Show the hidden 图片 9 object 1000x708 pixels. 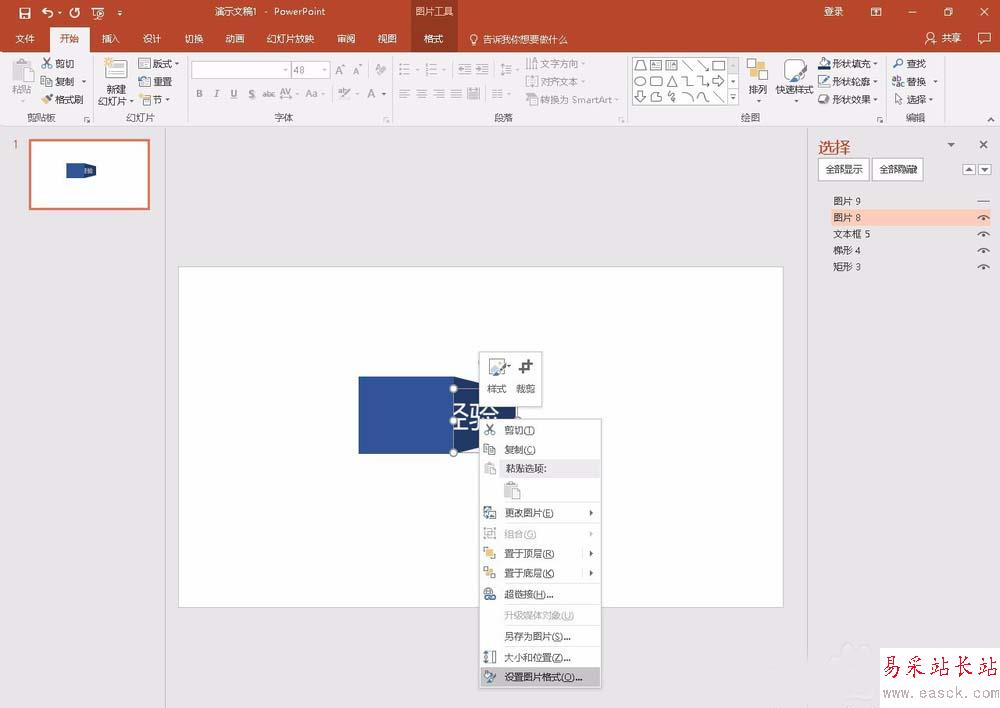pos(983,201)
